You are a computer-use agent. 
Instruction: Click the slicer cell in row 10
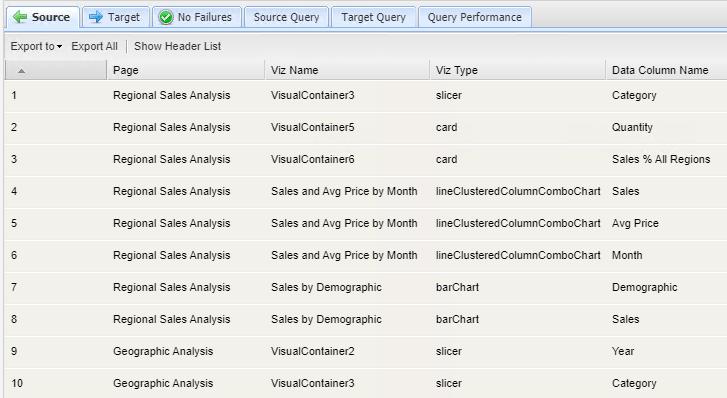(449, 384)
